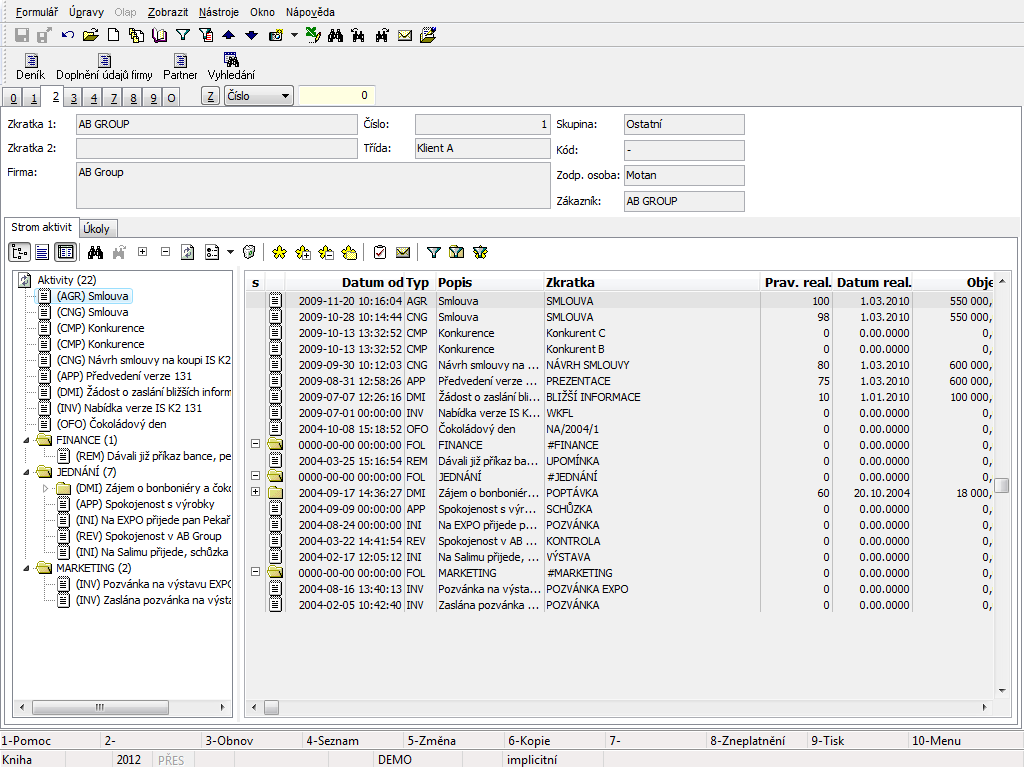
Task: Click the open folder icon in the top toolbar
Action: point(91,35)
